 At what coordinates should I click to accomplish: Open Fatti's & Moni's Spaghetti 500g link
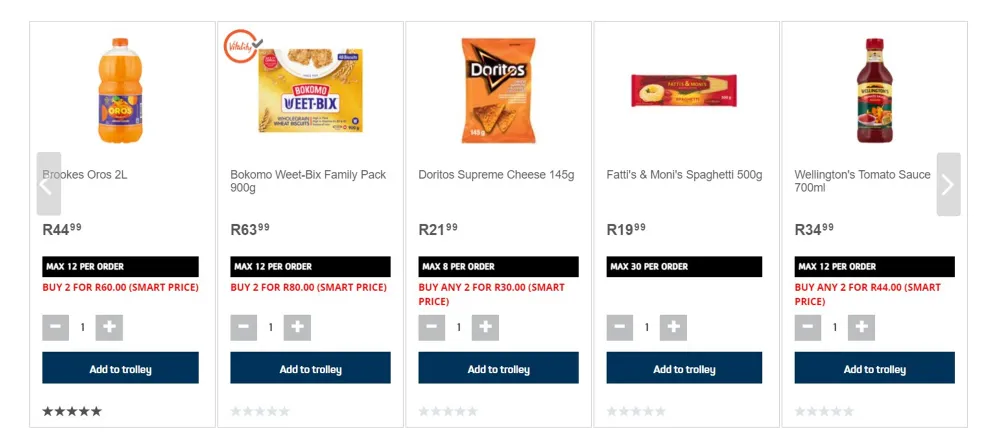coord(684,175)
